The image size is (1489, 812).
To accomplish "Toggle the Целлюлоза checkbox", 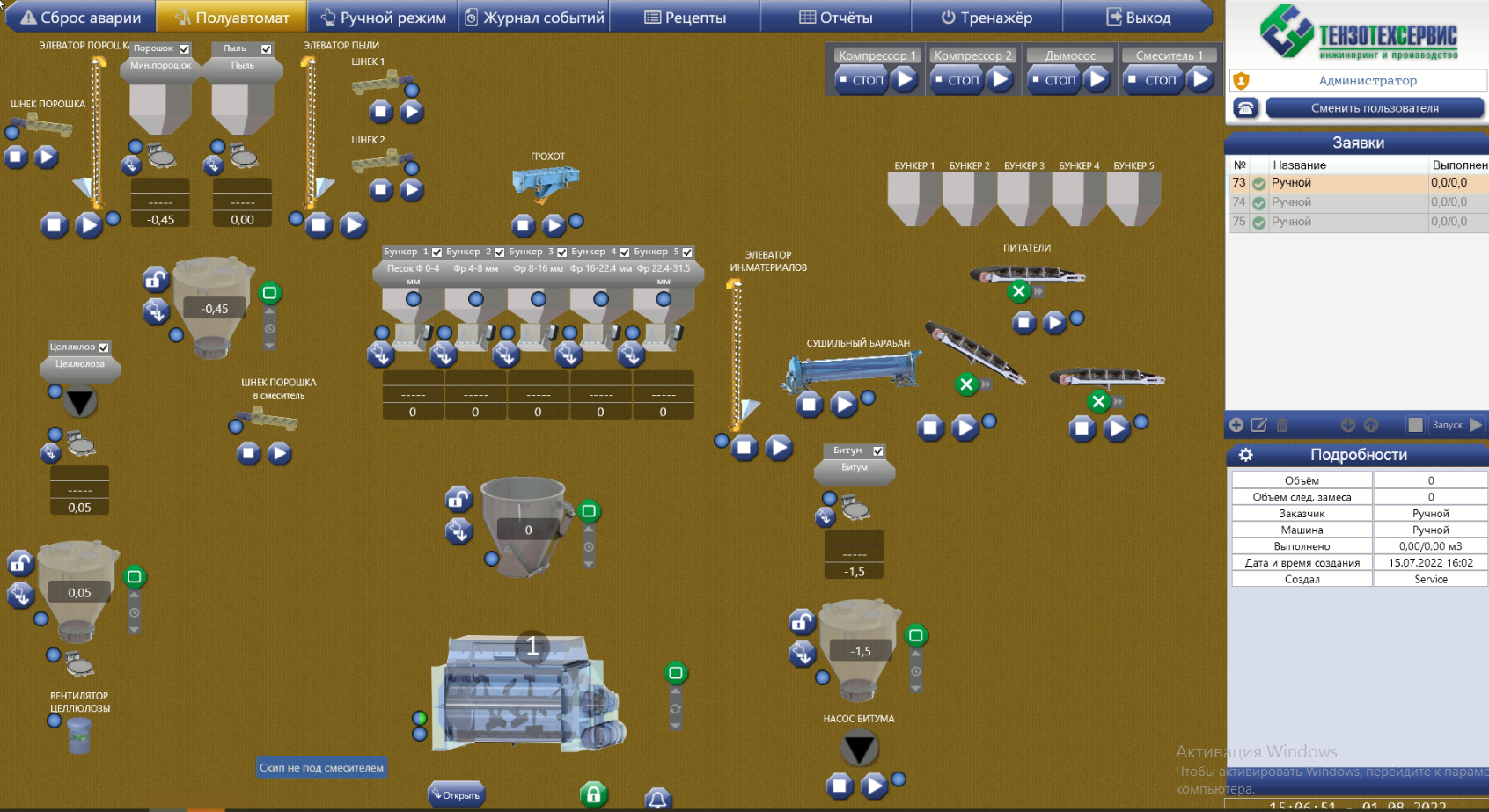I will point(104,347).
